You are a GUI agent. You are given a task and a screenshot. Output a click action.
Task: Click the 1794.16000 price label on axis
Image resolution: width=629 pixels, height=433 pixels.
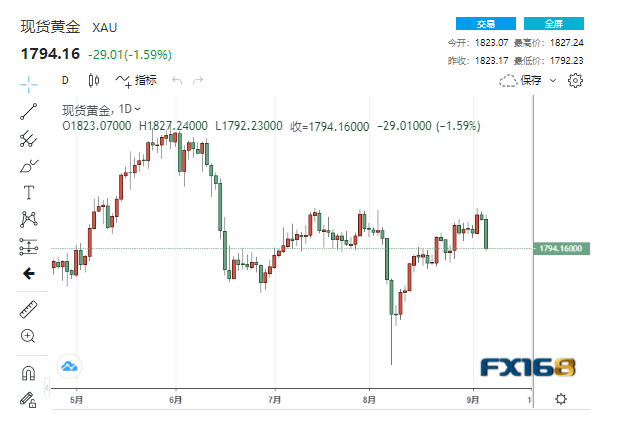[561, 248]
